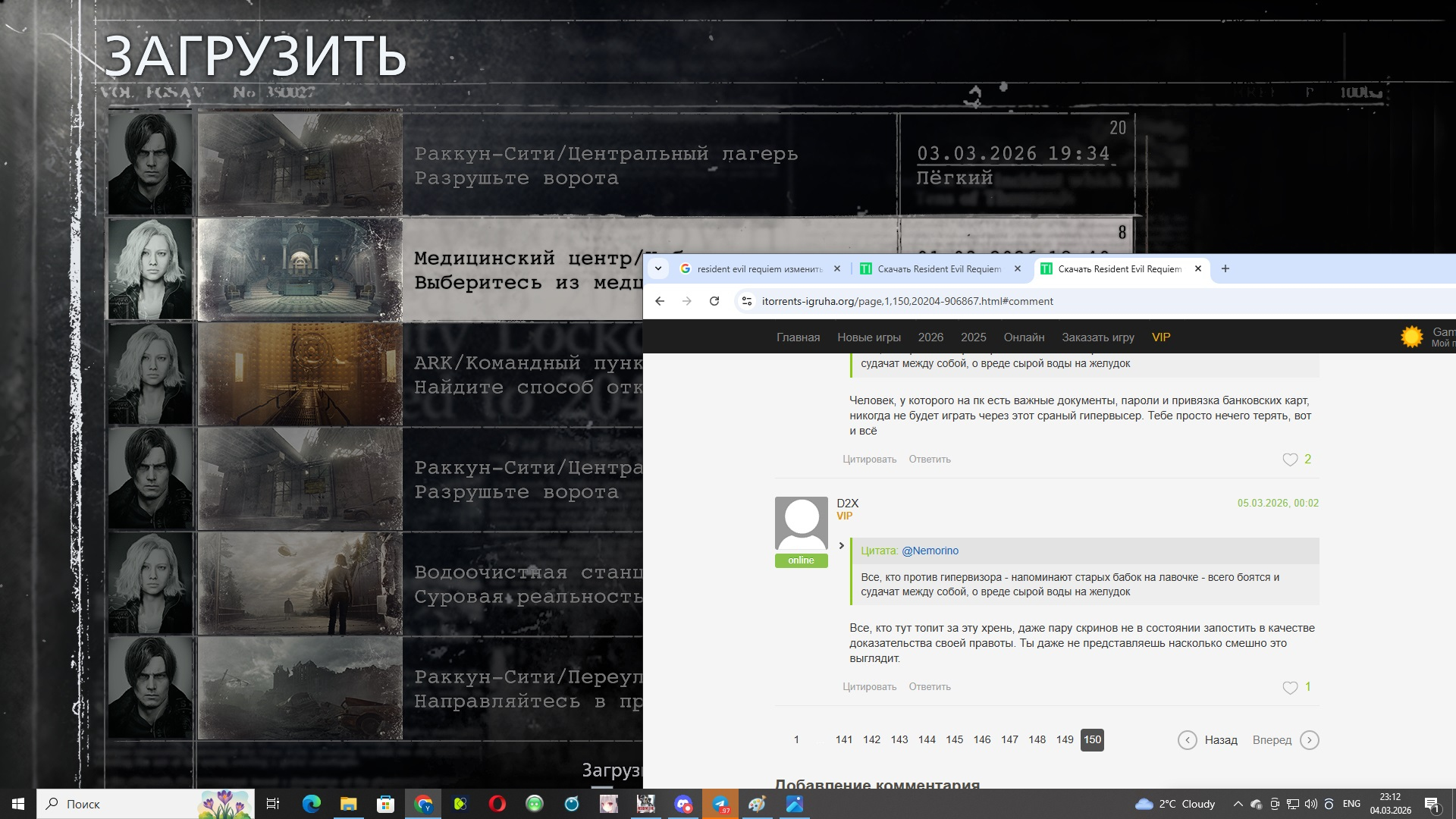Open site information icon in address bar
1456x819 pixels.
coord(747,301)
